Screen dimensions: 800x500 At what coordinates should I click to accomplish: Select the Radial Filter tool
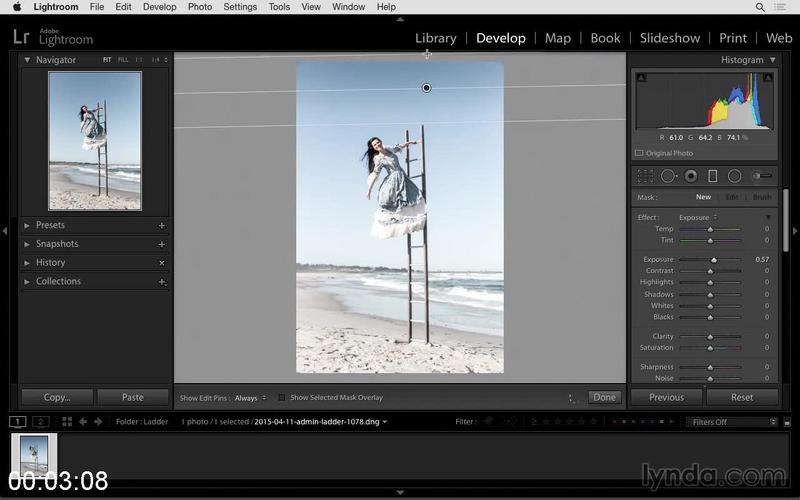pyautogui.click(x=734, y=176)
